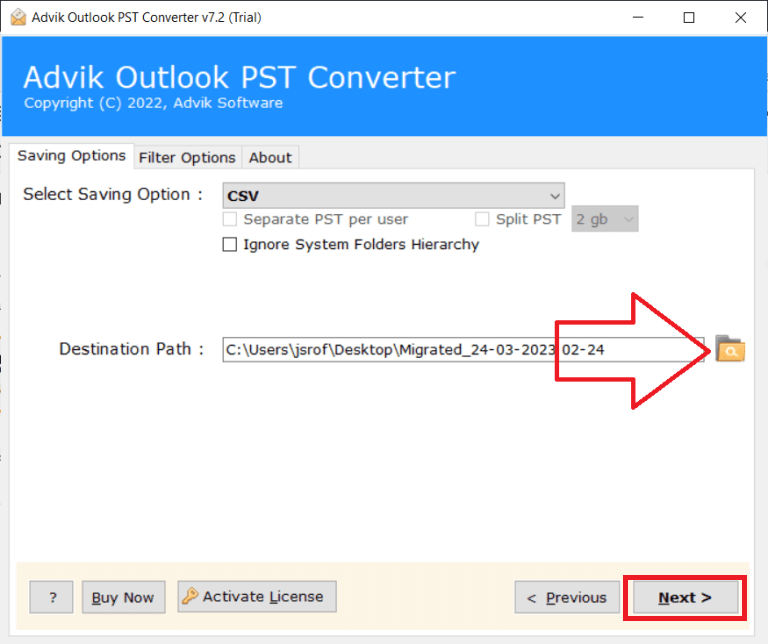Viewport: 768px width, 644px height.
Task: Click inside the Destination Path field
Action: pos(463,350)
